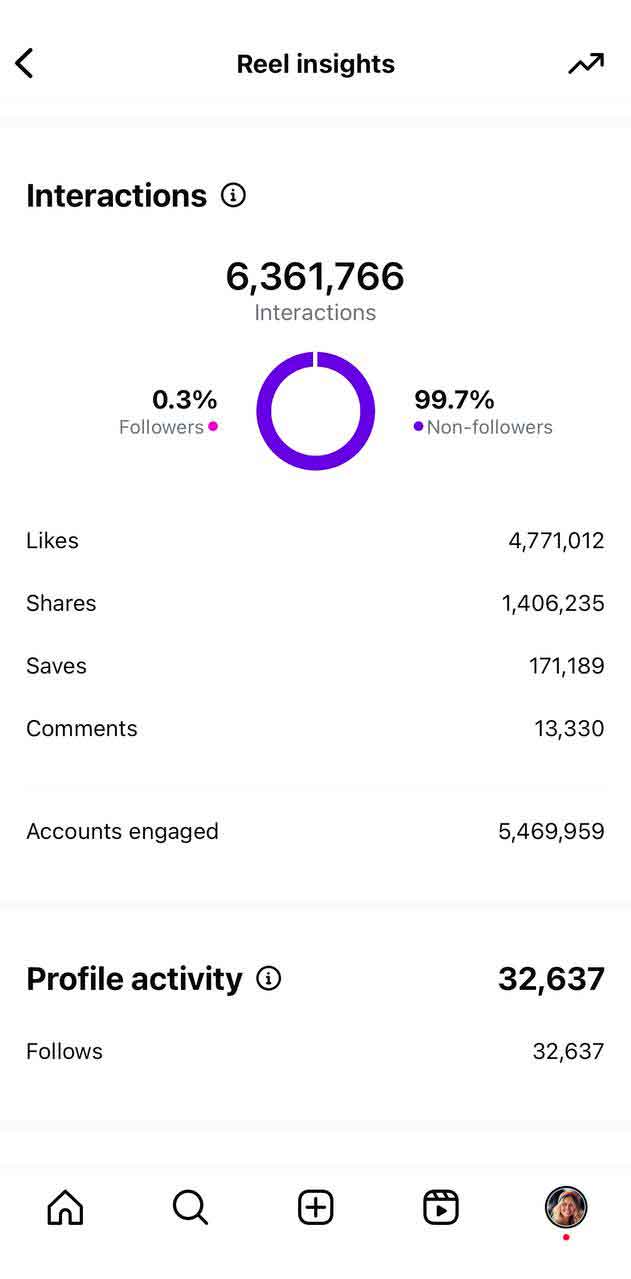
Task: Tap the 6,361,766 interactions total
Action: [x=315, y=276]
